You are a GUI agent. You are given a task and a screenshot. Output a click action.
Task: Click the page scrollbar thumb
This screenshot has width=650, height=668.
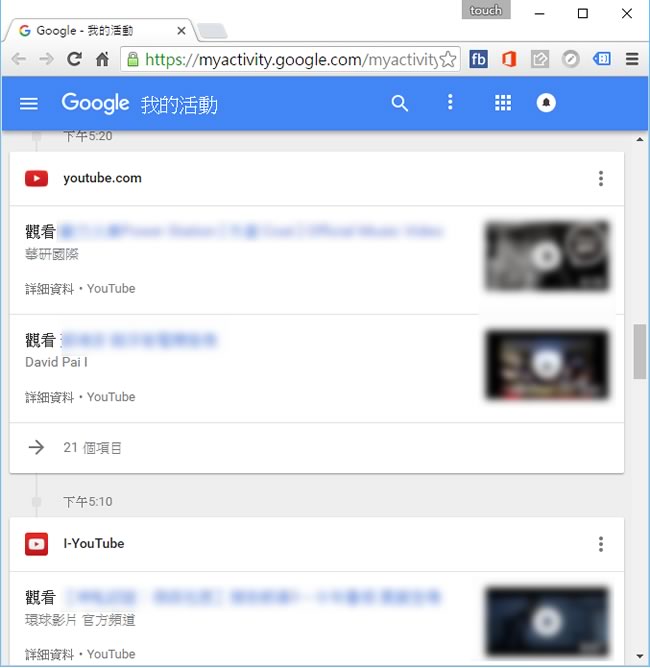(639, 351)
